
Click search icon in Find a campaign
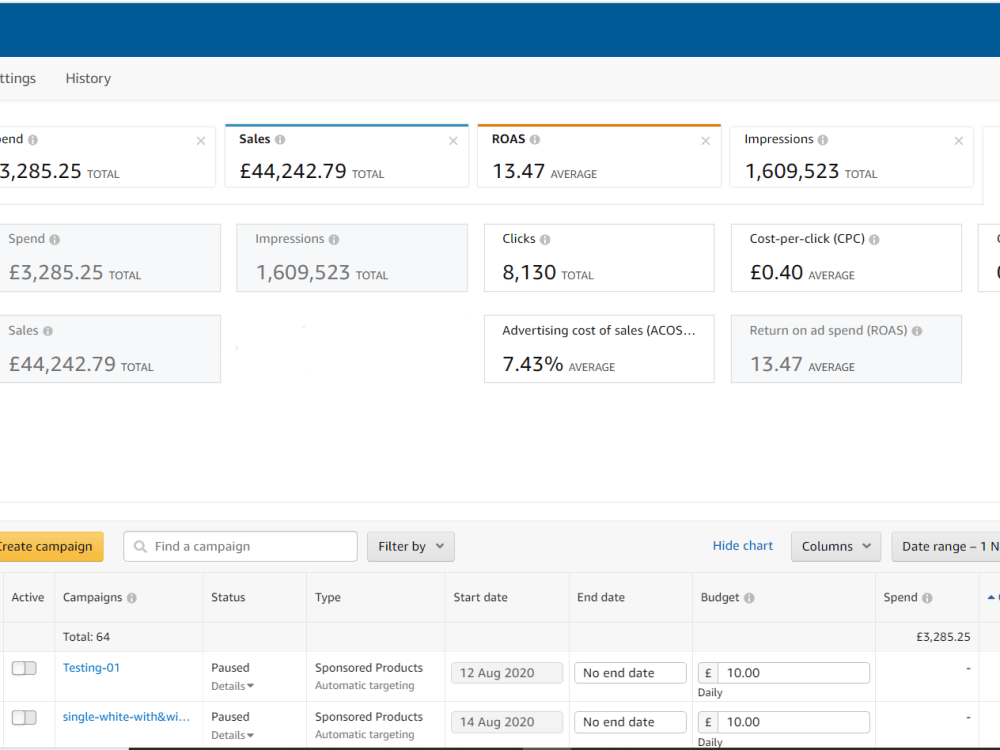[x=140, y=547]
